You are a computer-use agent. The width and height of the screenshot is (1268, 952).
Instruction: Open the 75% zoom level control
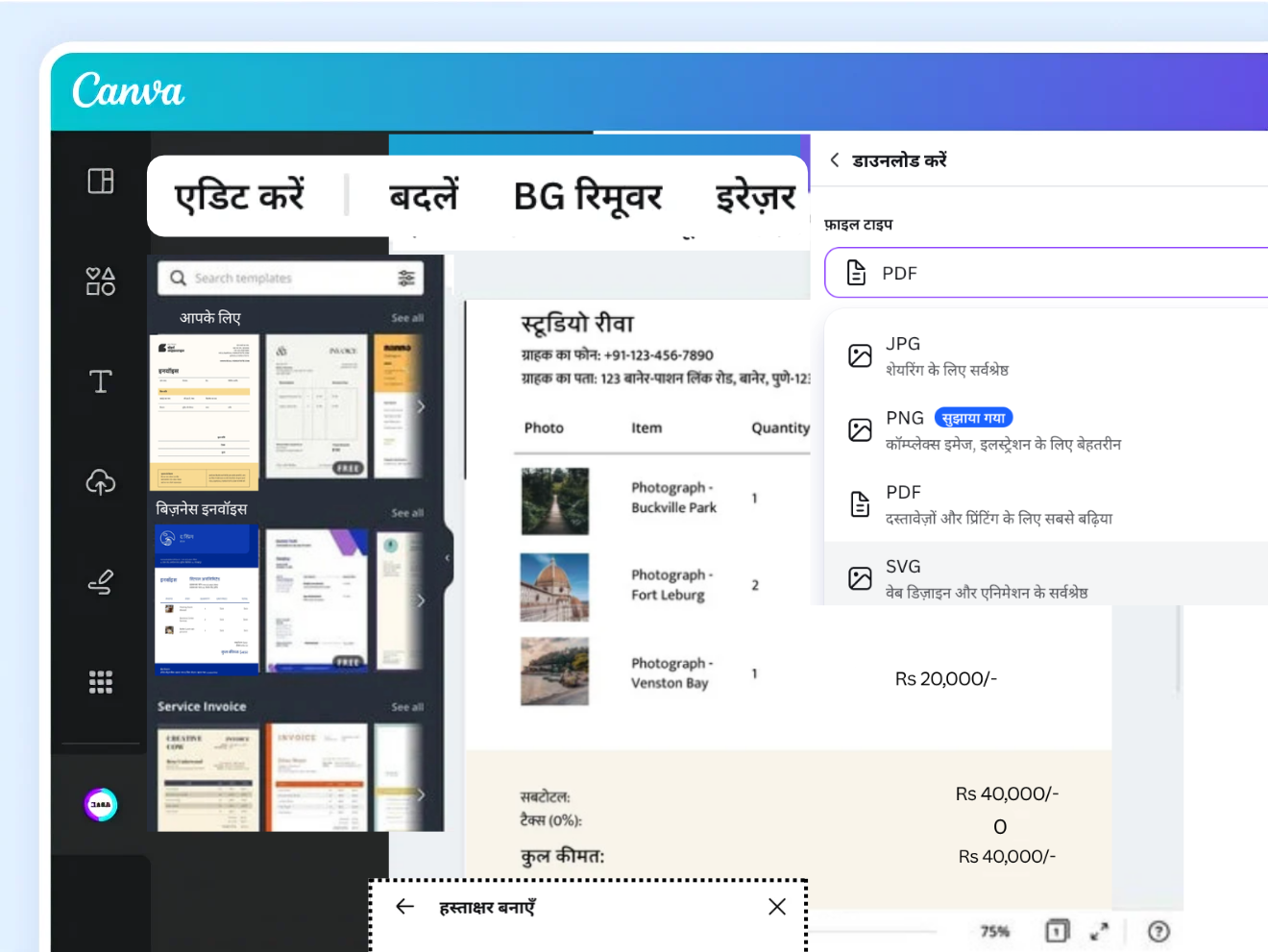pyautogui.click(x=994, y=931)
